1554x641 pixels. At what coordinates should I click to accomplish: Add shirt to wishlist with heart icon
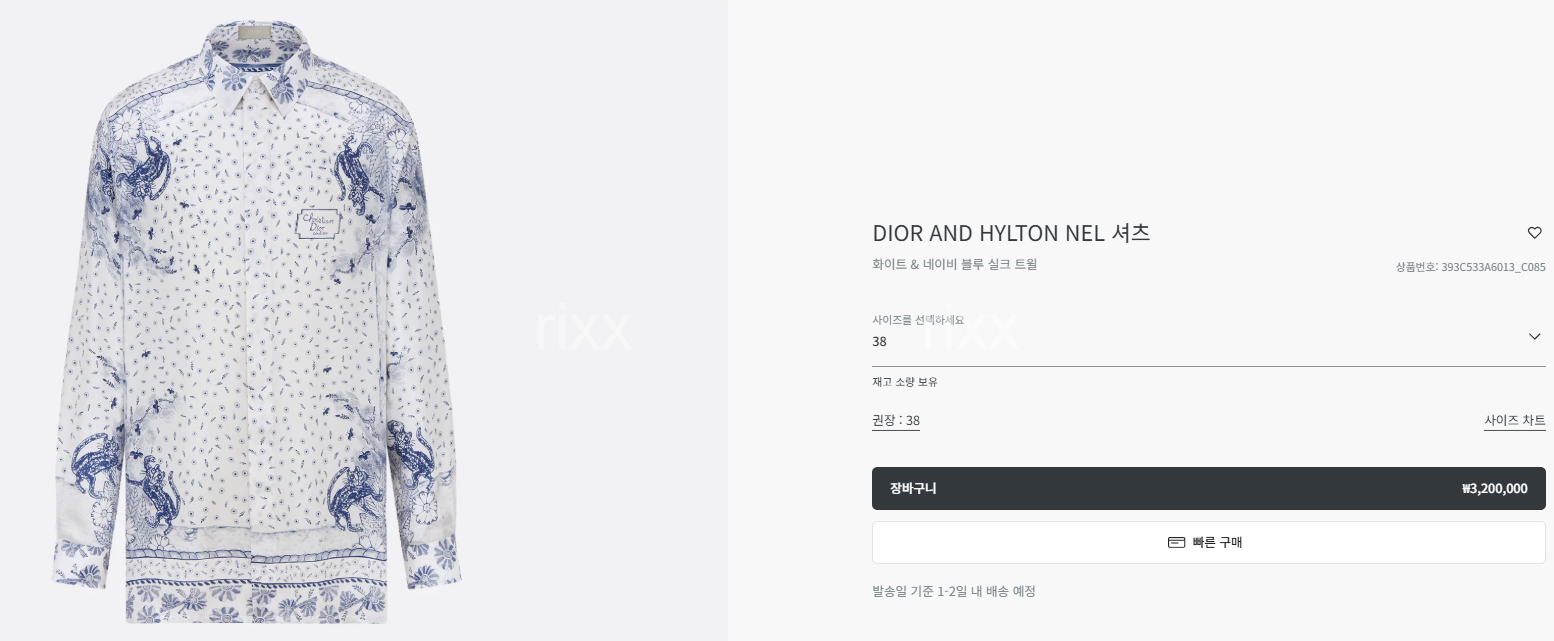[x=1534, y=233]
